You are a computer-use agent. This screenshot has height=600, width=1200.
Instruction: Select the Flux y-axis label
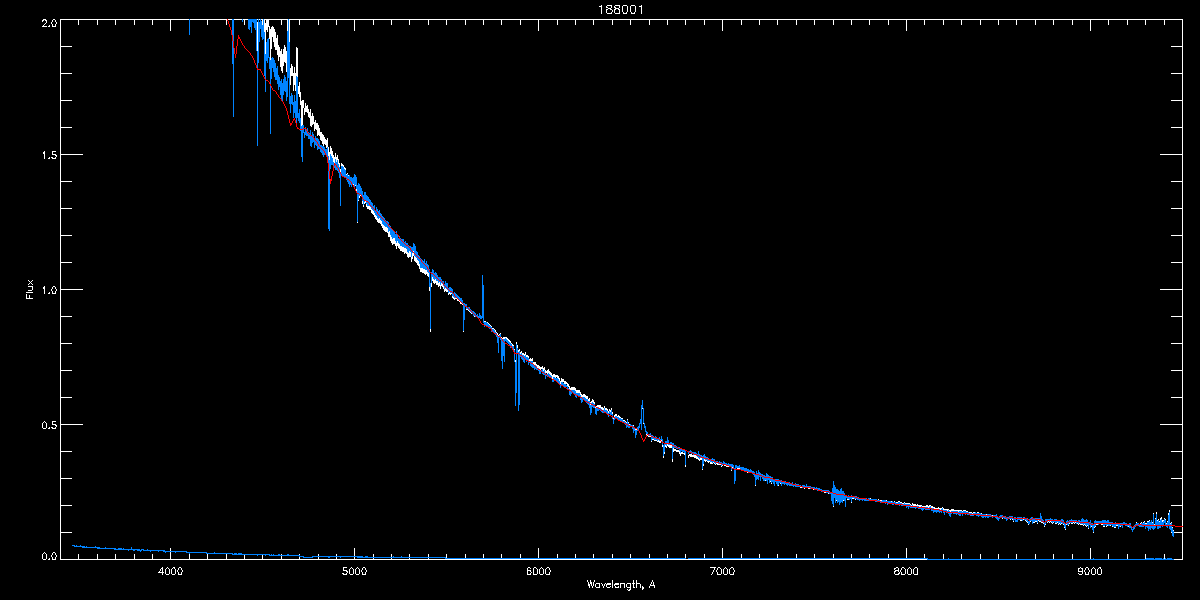30,290
